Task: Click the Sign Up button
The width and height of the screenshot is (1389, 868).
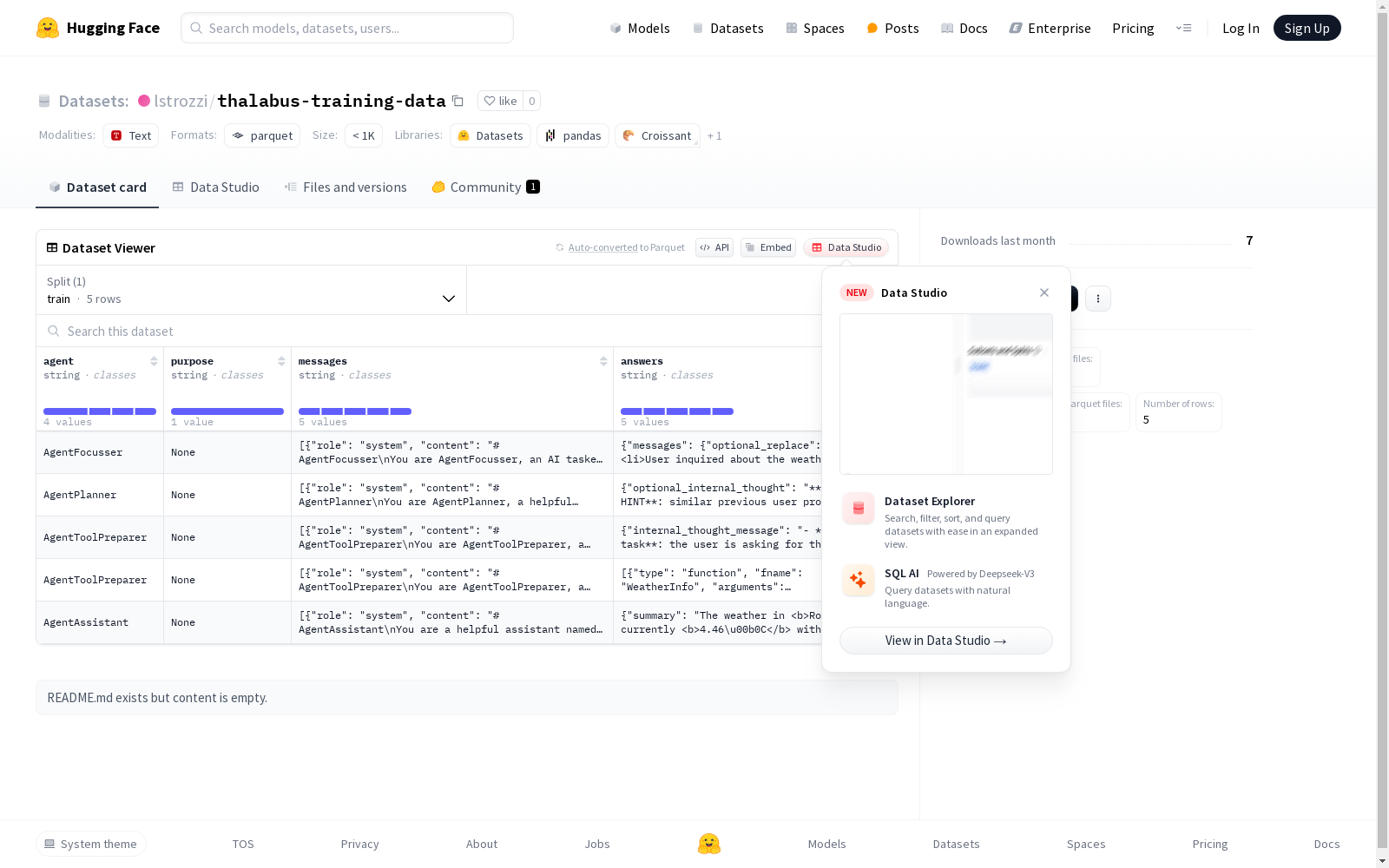Action: point(1307,28)
